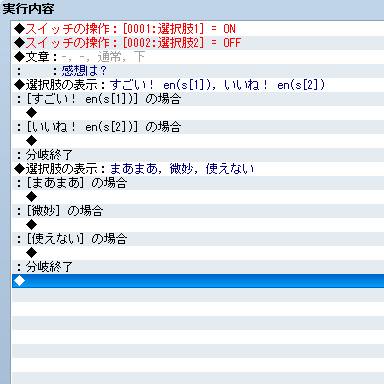Select the [微妙] の場合 branch row
This screenshot has height=384, width=384.
(x=198, y=211)
